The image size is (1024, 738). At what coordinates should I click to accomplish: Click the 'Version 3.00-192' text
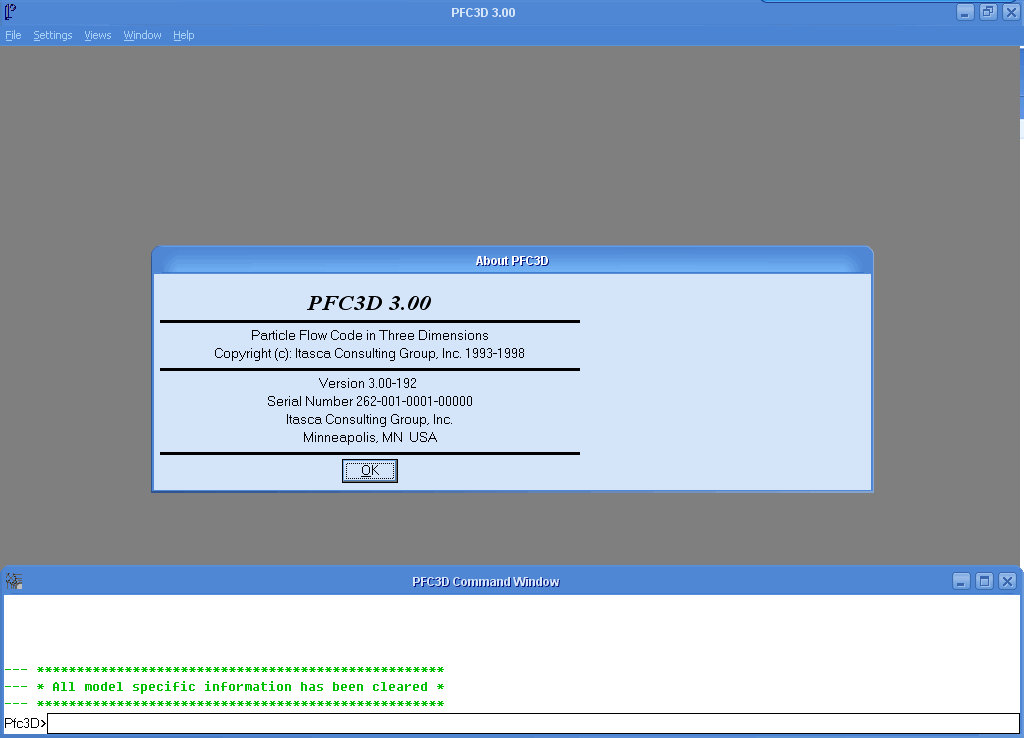point(368,383)
